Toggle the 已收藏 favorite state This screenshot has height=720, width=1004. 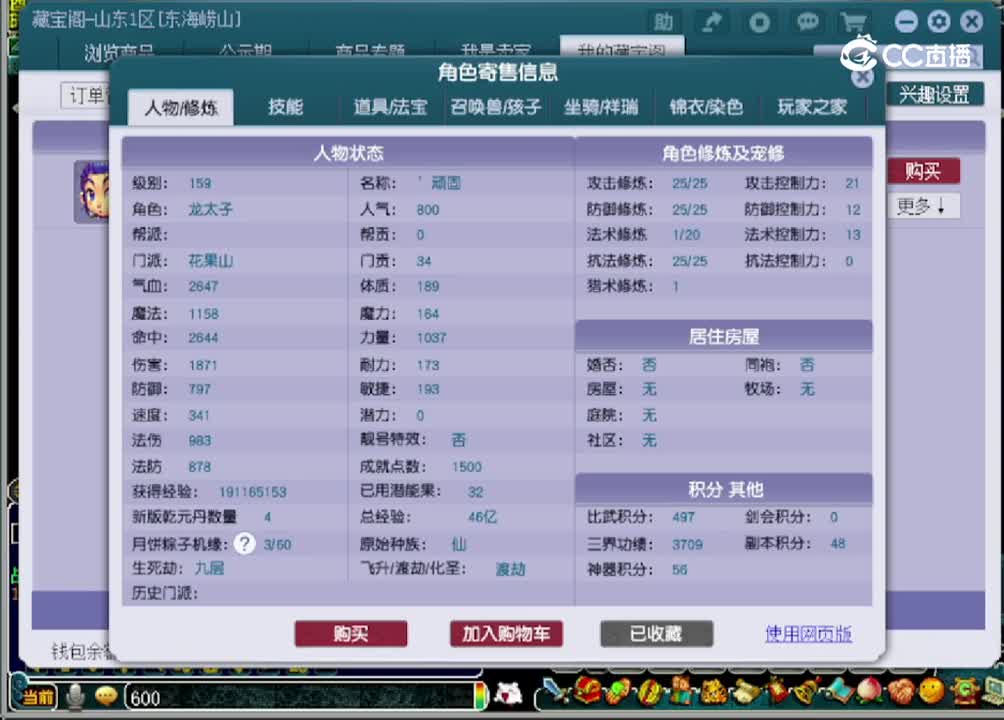(656, 633)
